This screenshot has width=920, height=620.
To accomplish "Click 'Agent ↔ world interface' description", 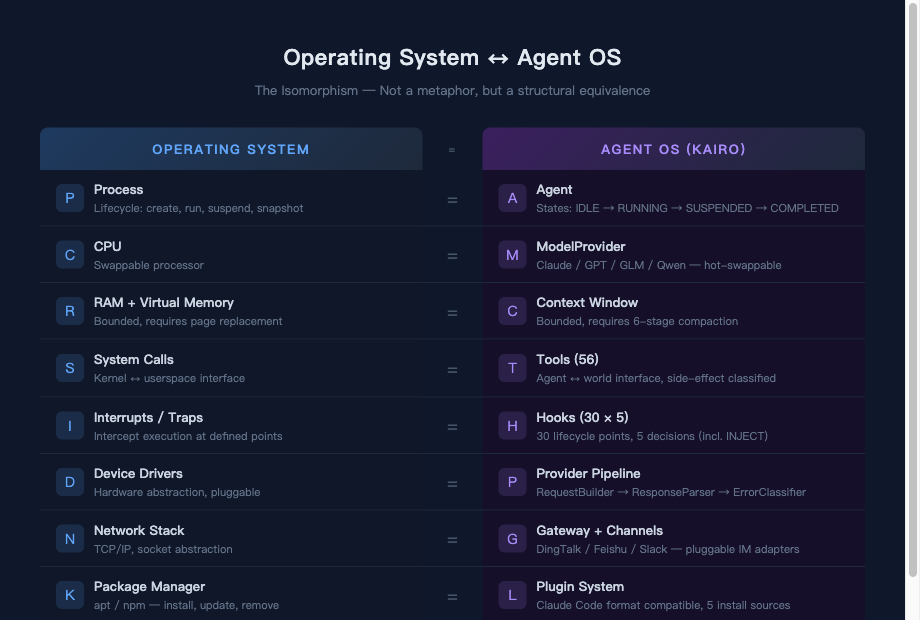I will point(656,378).
